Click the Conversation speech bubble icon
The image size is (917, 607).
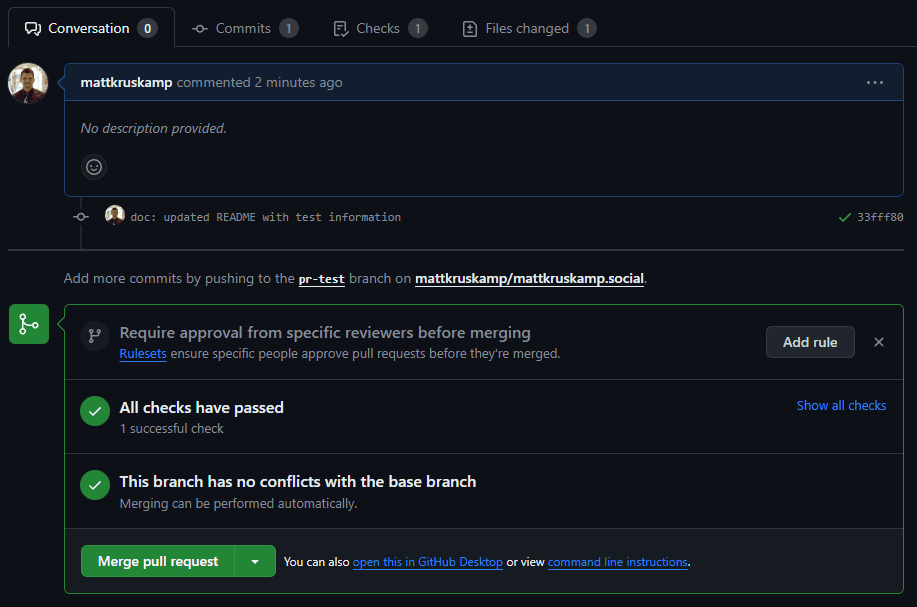(x=33, y=29)
